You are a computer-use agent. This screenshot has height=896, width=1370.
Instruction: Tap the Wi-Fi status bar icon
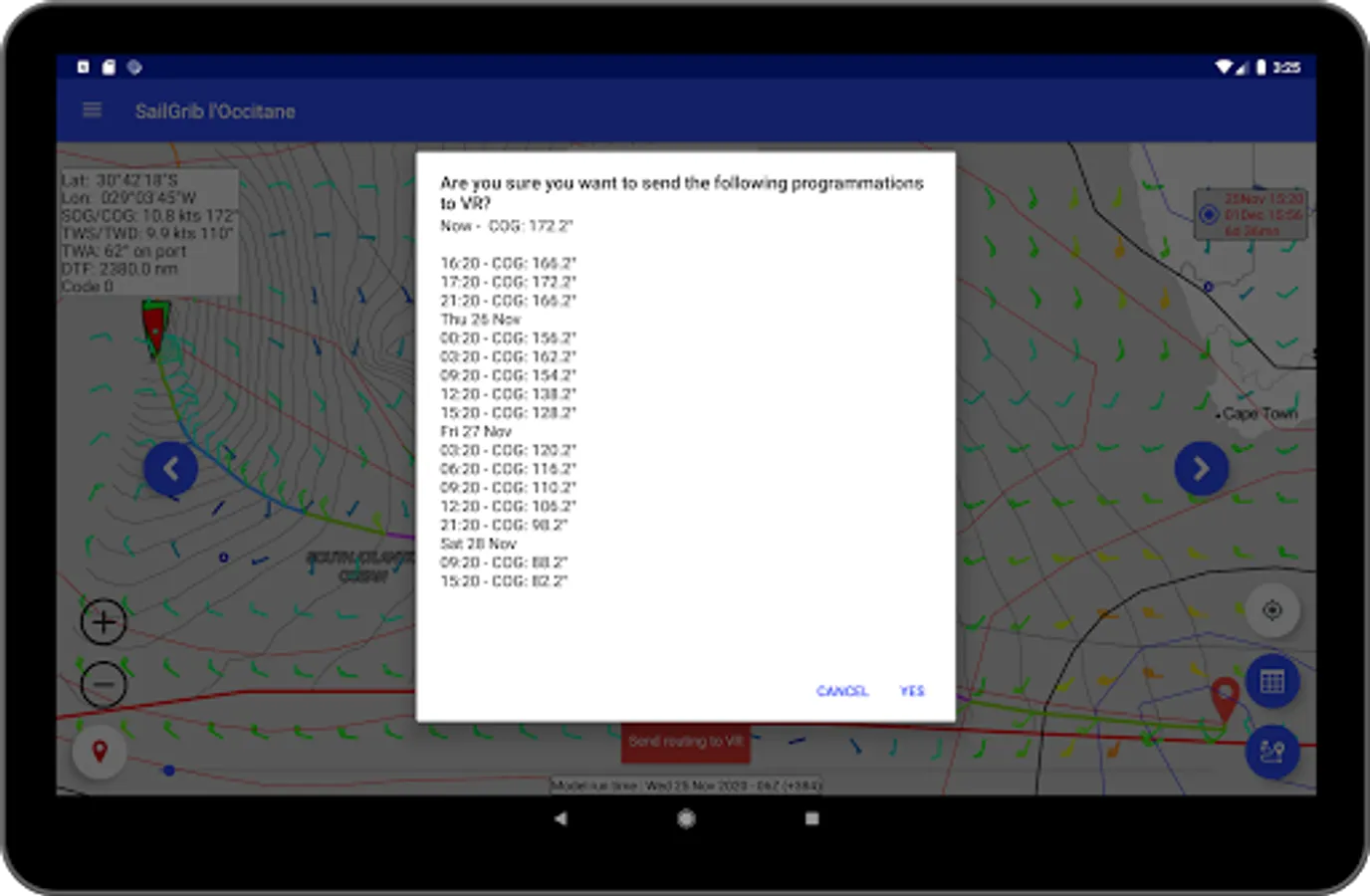[x=1224, y=67]
